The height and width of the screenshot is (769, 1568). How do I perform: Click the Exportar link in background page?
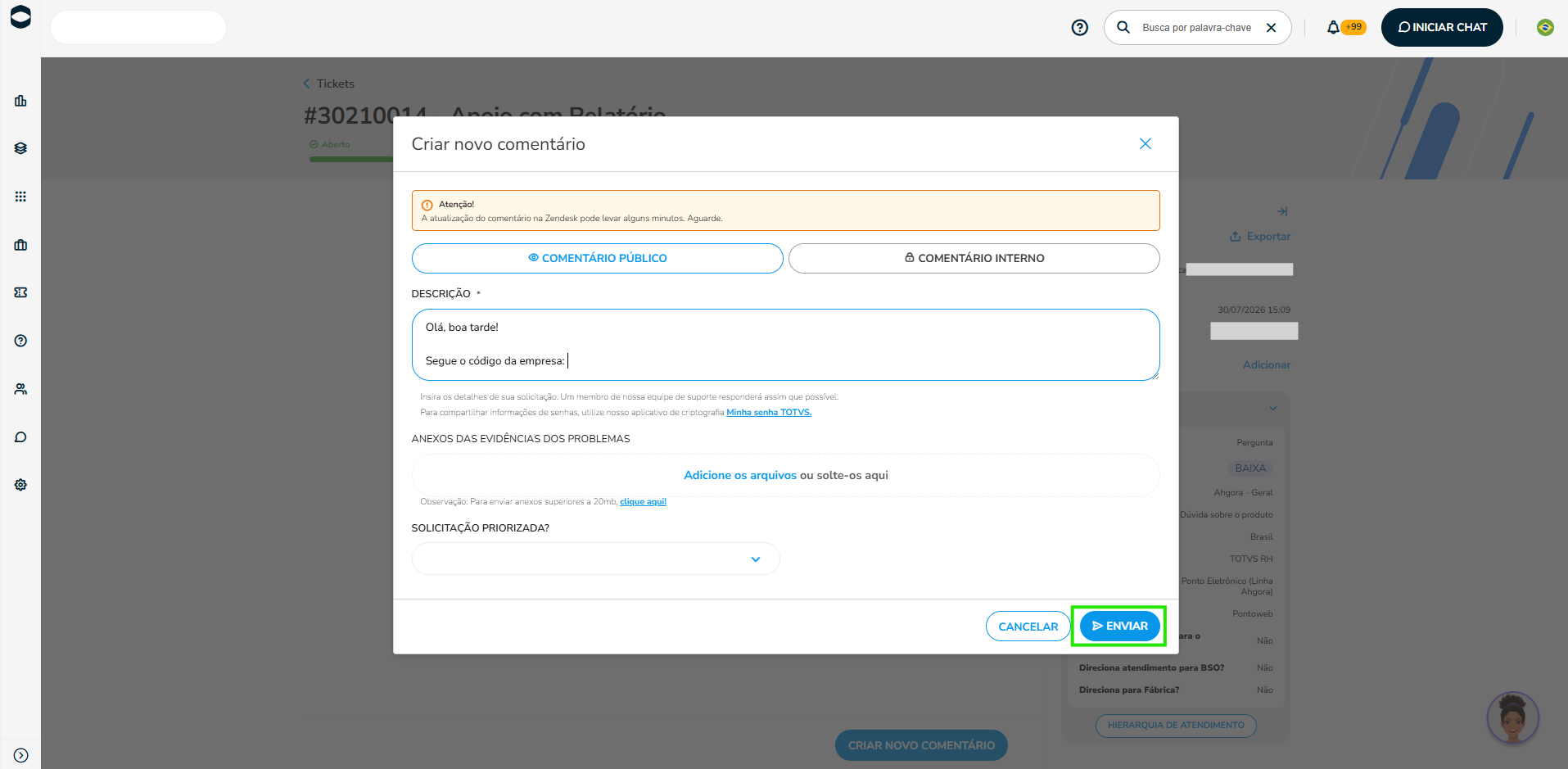pyautogui.click(x=1259, y=237)
